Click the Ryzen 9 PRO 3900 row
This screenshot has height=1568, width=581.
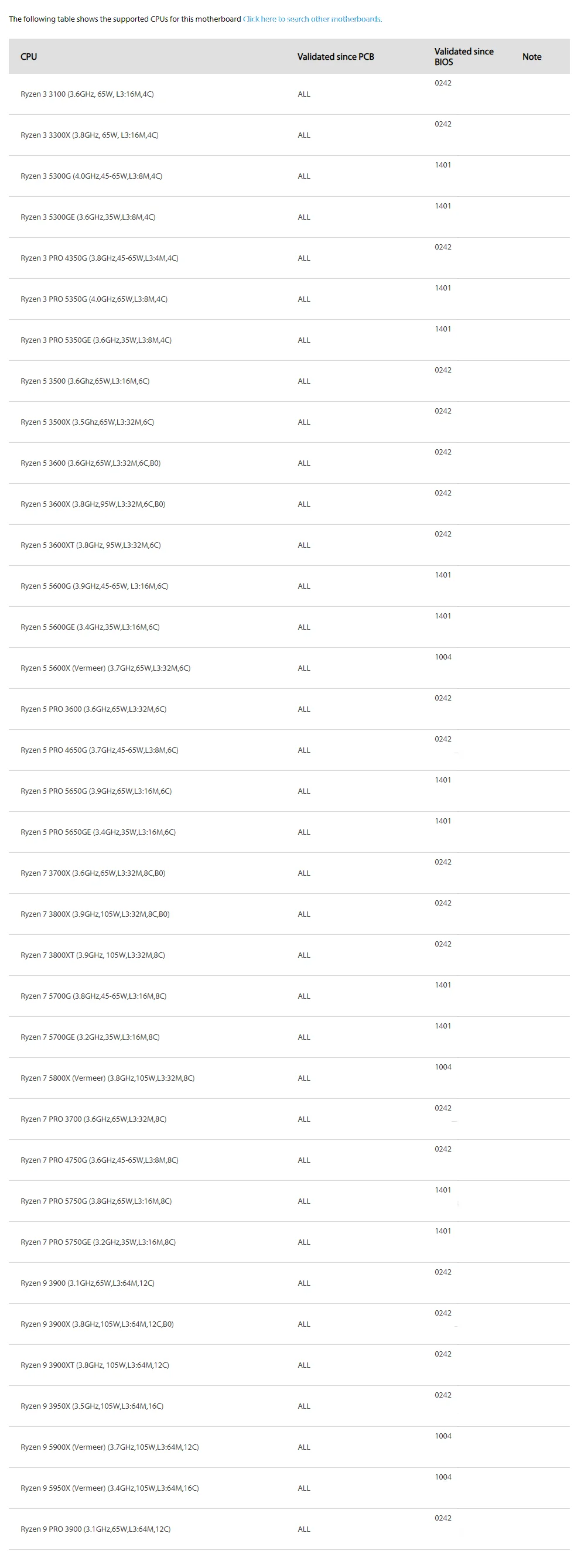95,1529
